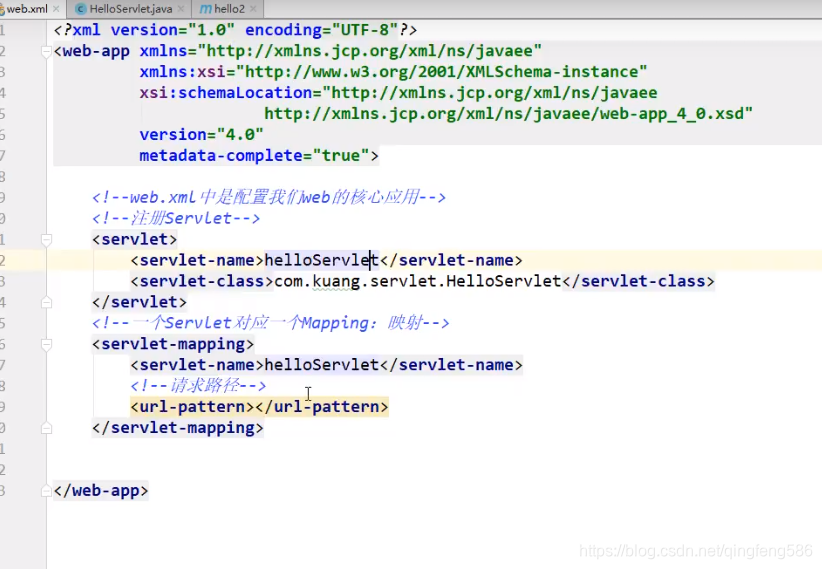Click the 请求路径 comment

point(198,386)
